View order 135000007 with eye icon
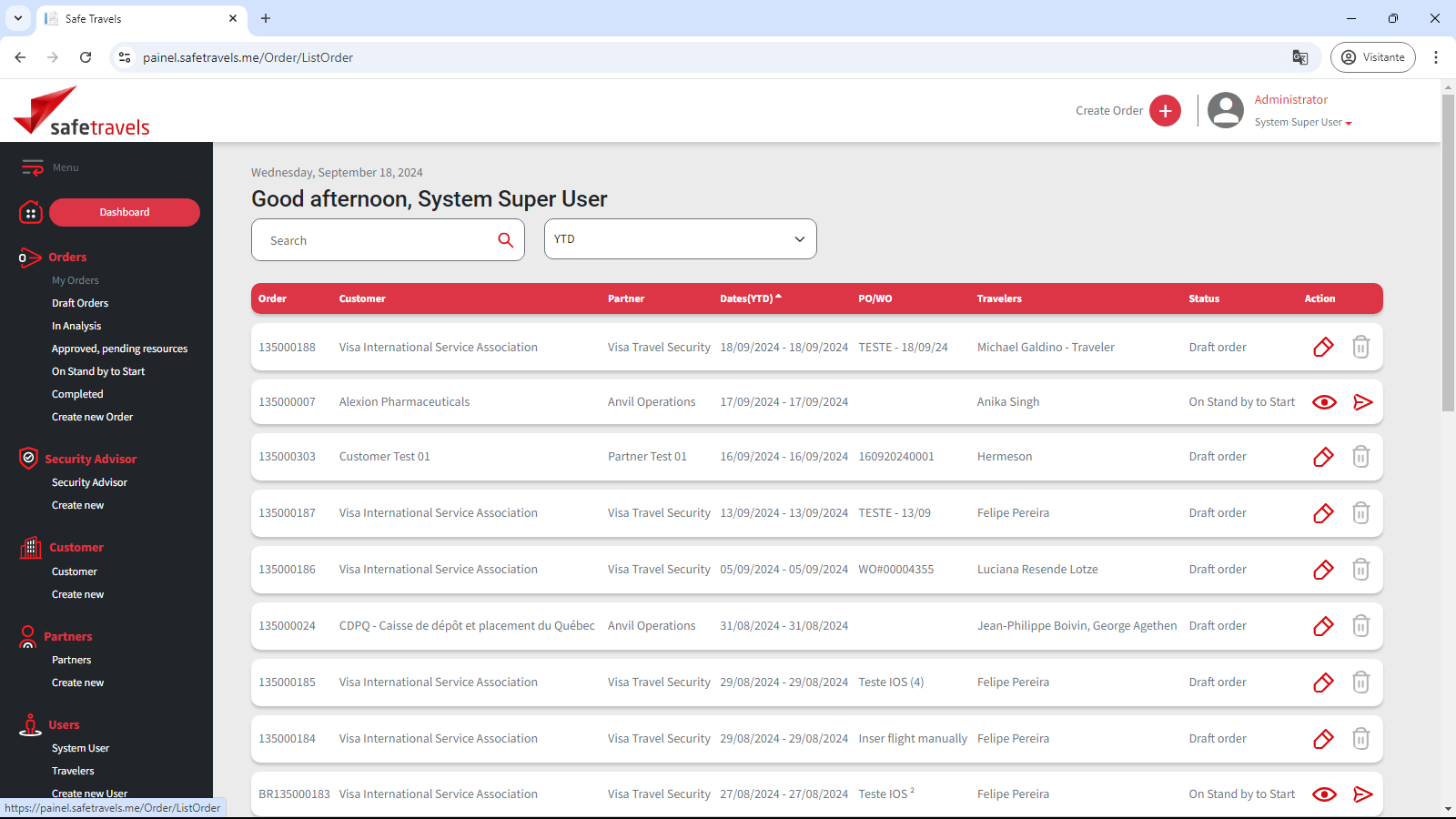The height and width of the screenshot is (819, 1456). point(1324,402)
